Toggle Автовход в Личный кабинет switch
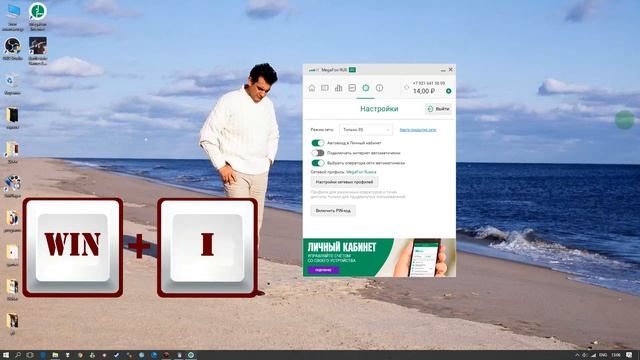The image size is (640, 360). pos(318,143)
